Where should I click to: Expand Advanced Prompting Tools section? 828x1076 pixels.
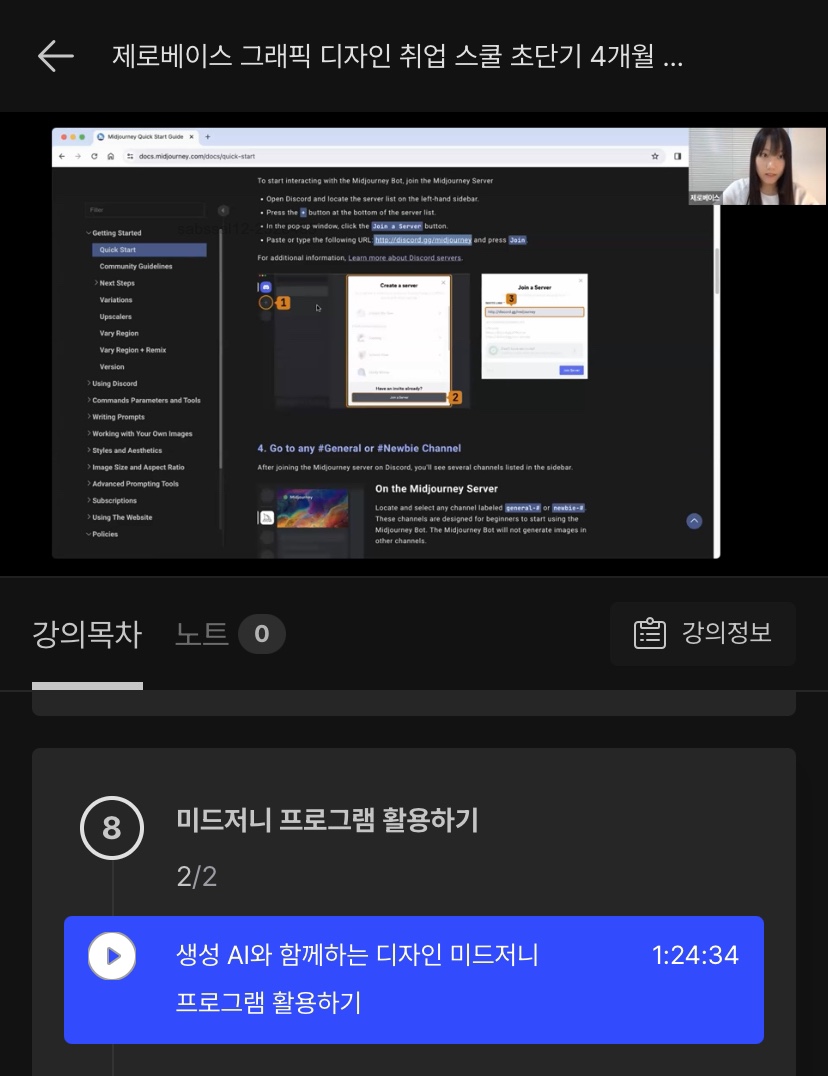pyautogui.click(x=133, y=484)
